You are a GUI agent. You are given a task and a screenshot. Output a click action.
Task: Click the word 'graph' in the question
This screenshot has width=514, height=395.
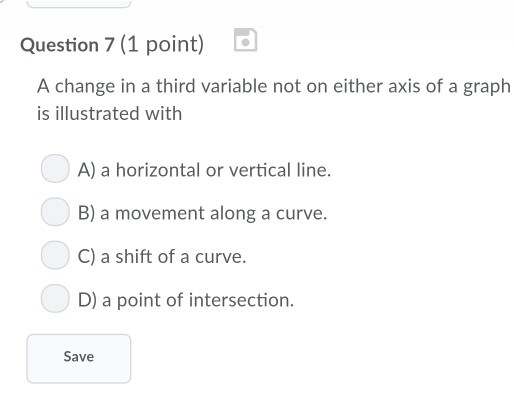[x=487, y=87]
